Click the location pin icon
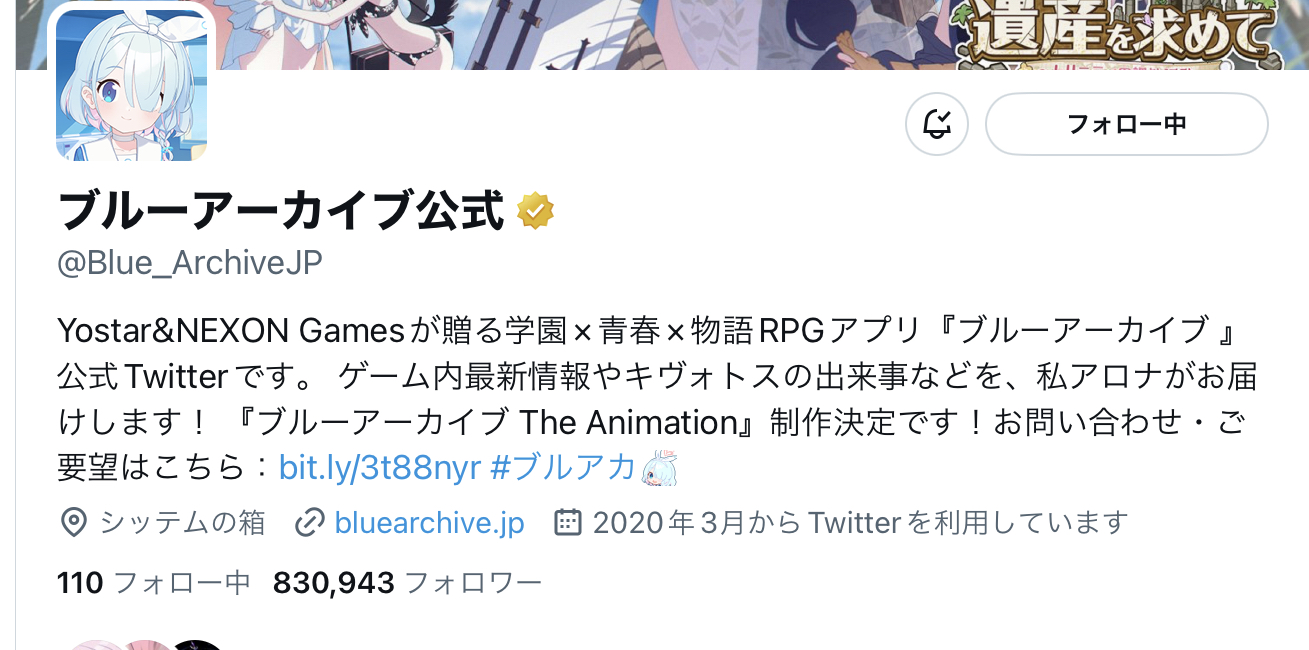The height and width of the screenshot is (650, 1309). [73, 522]
